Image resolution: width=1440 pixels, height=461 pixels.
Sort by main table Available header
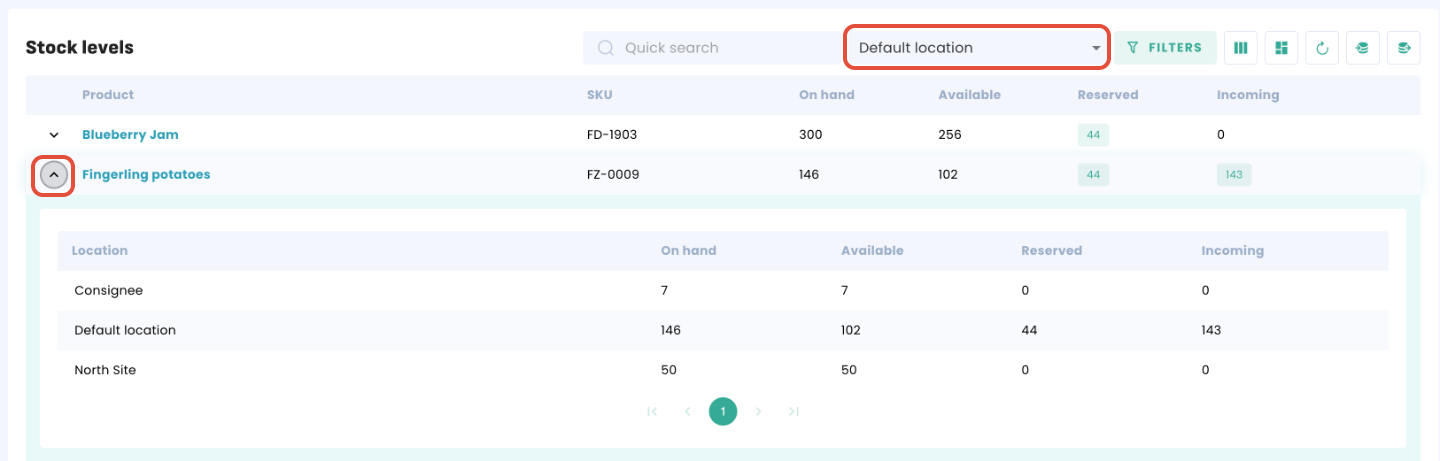coord(969,95)
